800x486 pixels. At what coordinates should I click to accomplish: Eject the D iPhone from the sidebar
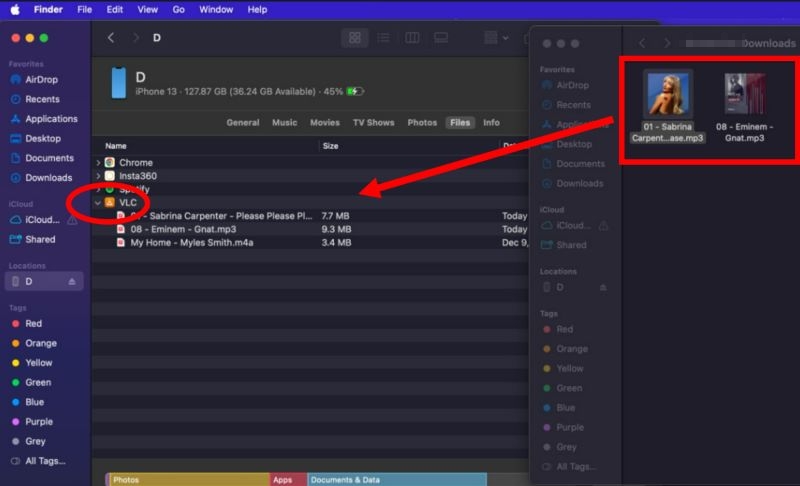coord(71,282)
